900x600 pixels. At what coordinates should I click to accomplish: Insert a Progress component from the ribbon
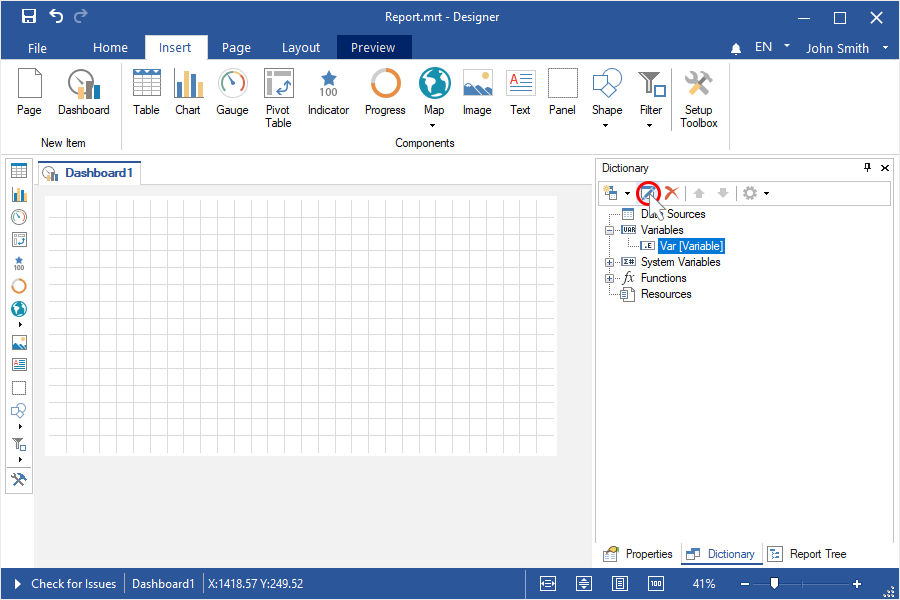385,92
